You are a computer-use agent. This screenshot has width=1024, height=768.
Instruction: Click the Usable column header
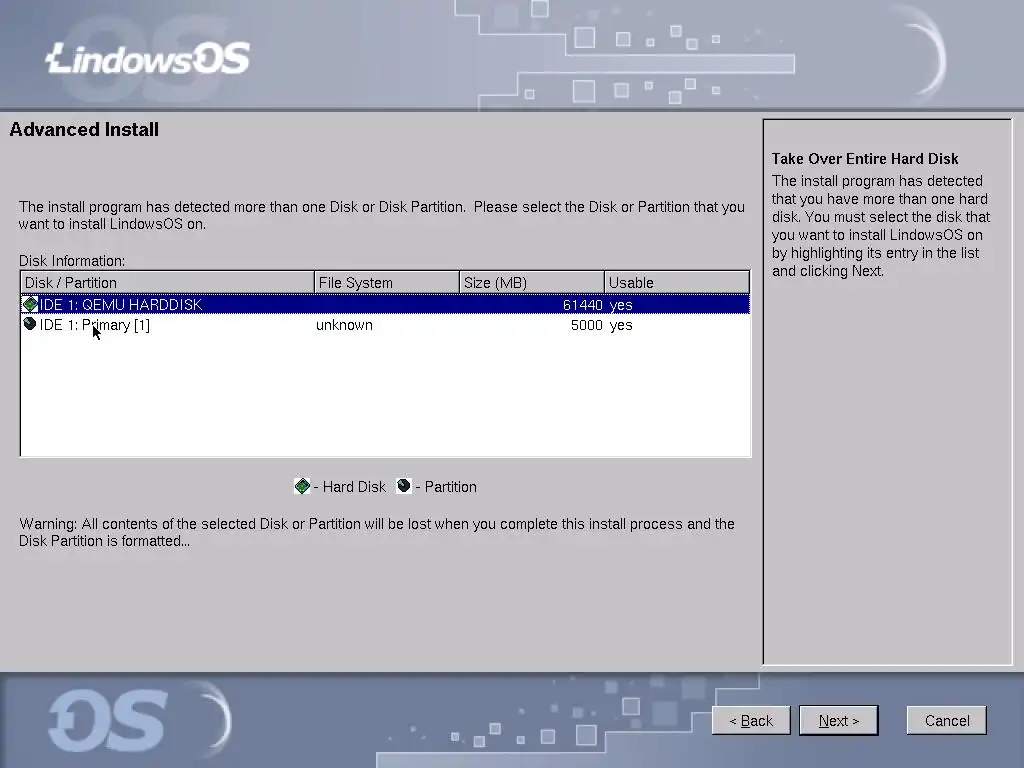677,282
